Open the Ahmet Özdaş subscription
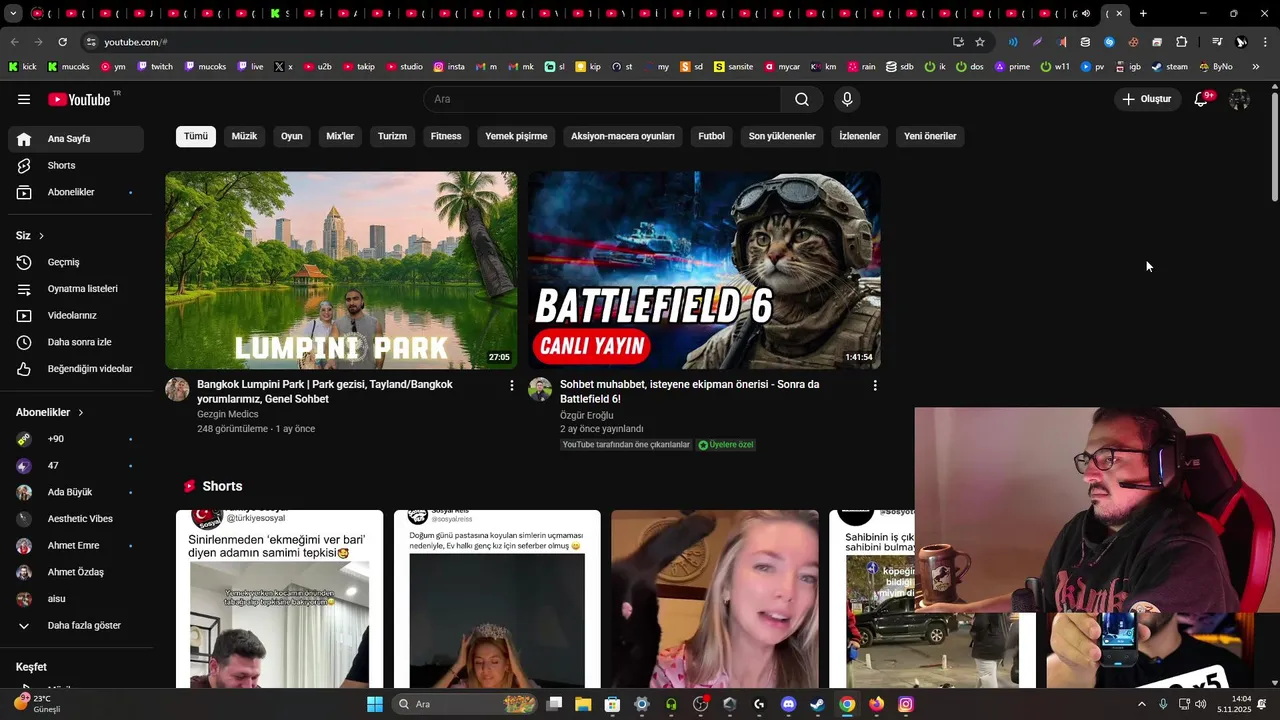Screen dimensions: 1280x720 point(76,572)
